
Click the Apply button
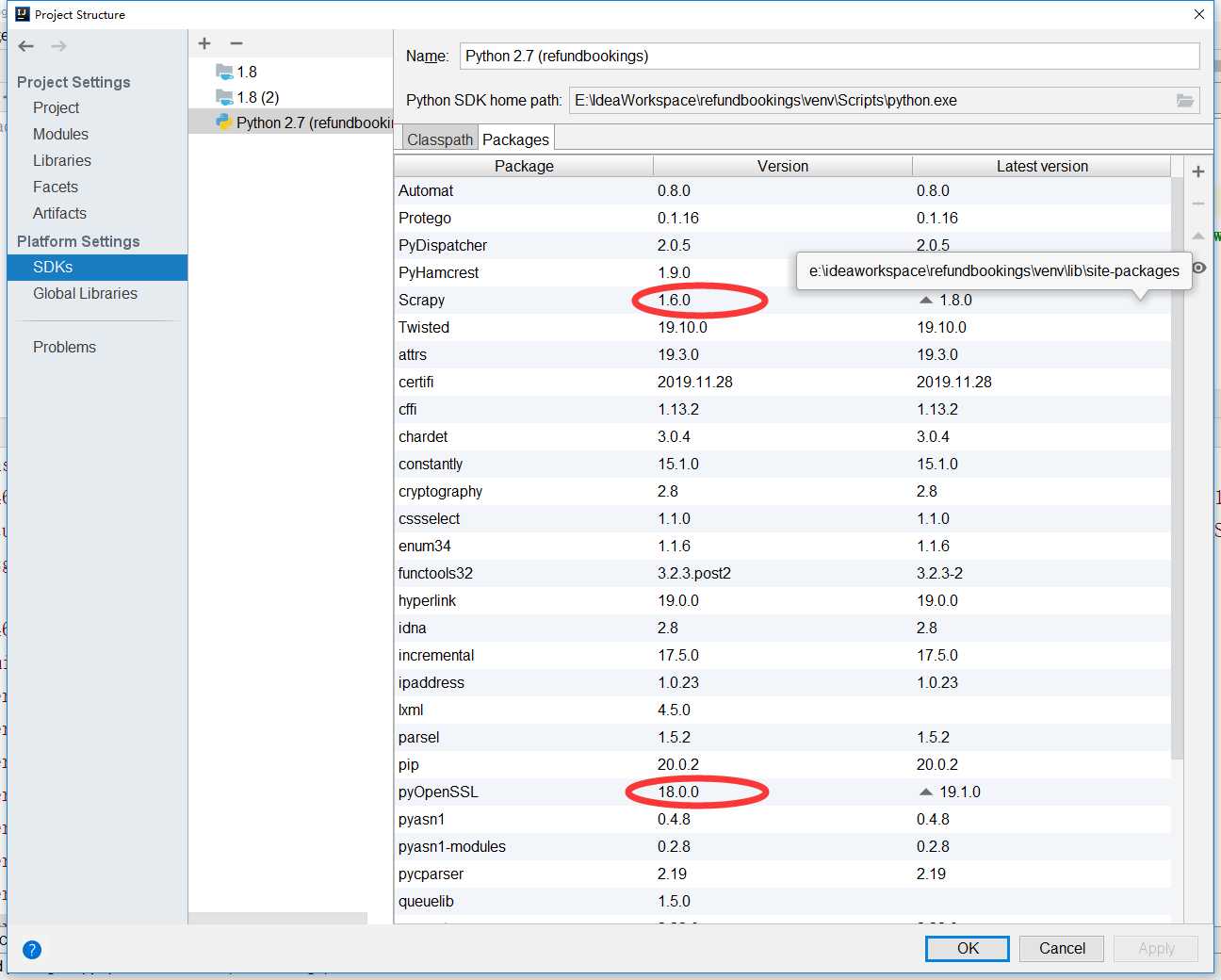pyautogui.click(x=1156, y=948)
